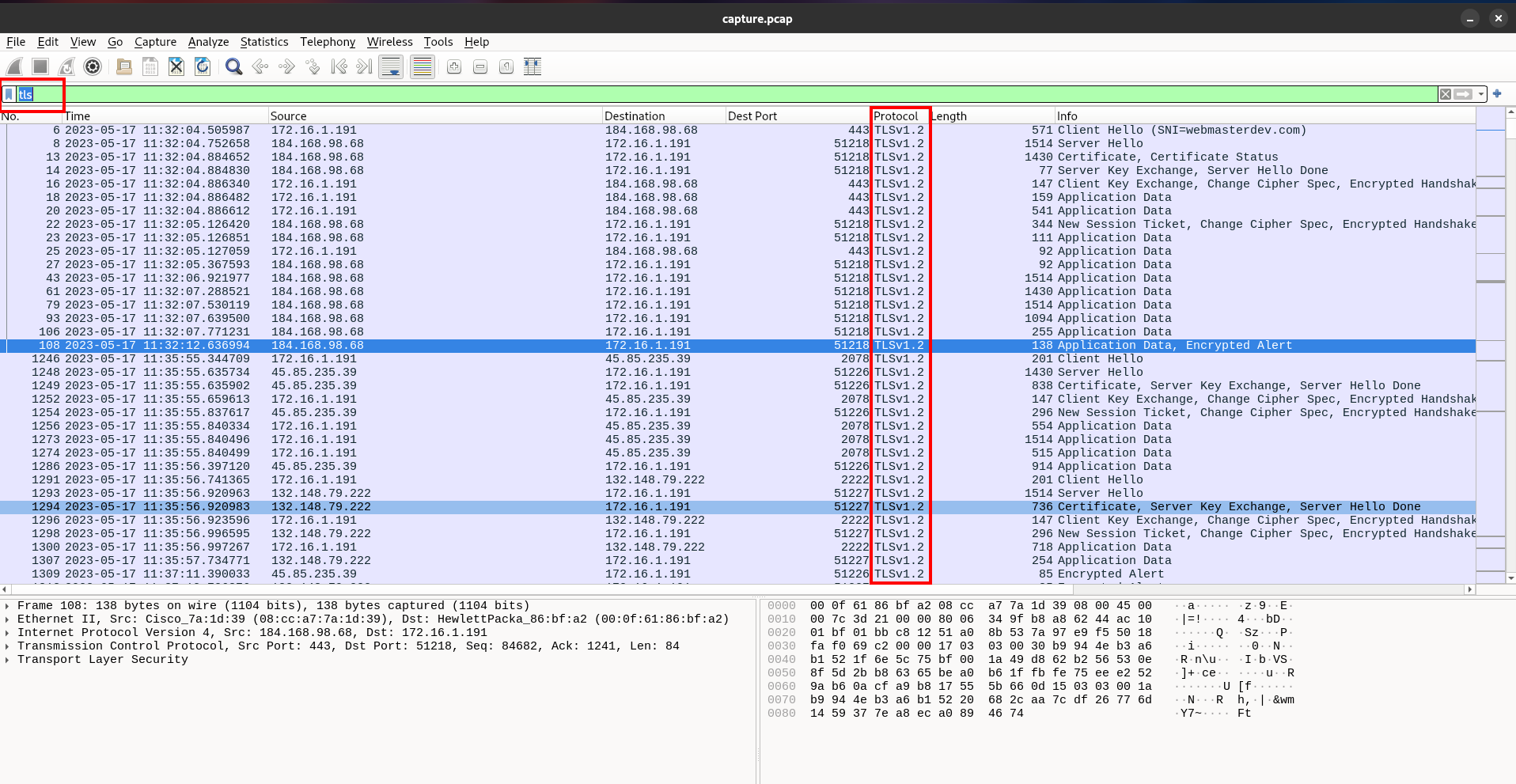
Task: Open the Telephony menu
Action: pyautogui.click(x=328, y=42)
